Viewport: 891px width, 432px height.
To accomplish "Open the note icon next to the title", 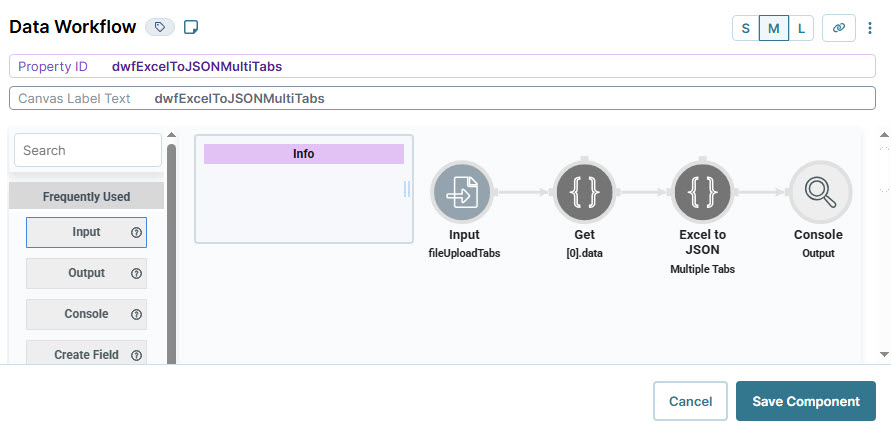I will (191, 27).
